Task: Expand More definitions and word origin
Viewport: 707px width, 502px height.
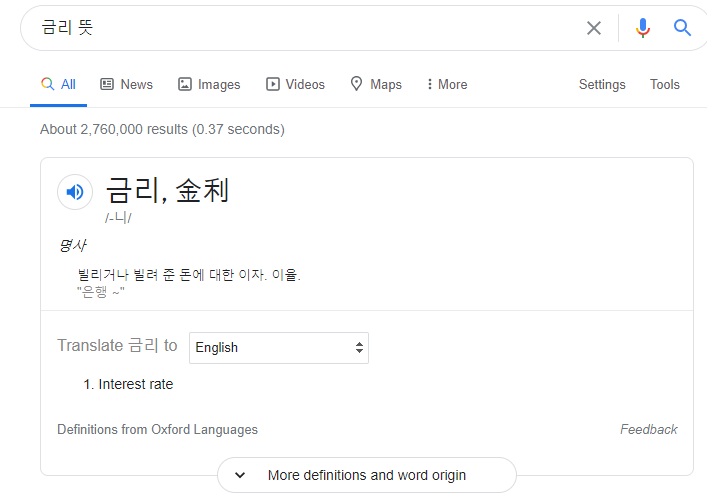Action: [367, 475]
